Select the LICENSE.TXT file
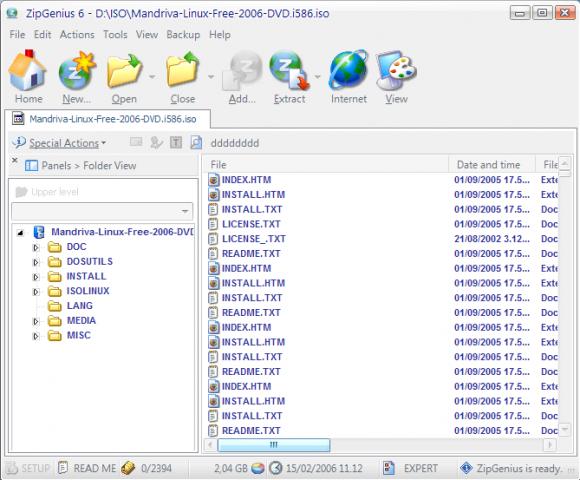Viewport: 580px width, 480px height. [251, 224]
